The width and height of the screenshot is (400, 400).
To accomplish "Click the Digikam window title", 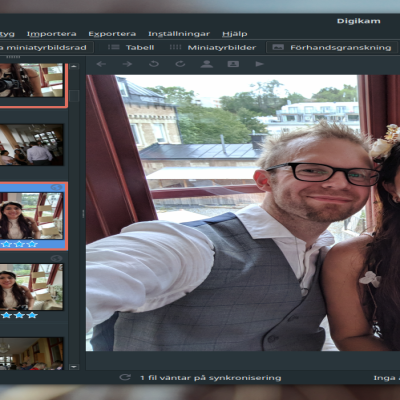I will click(x=358, y=21).
